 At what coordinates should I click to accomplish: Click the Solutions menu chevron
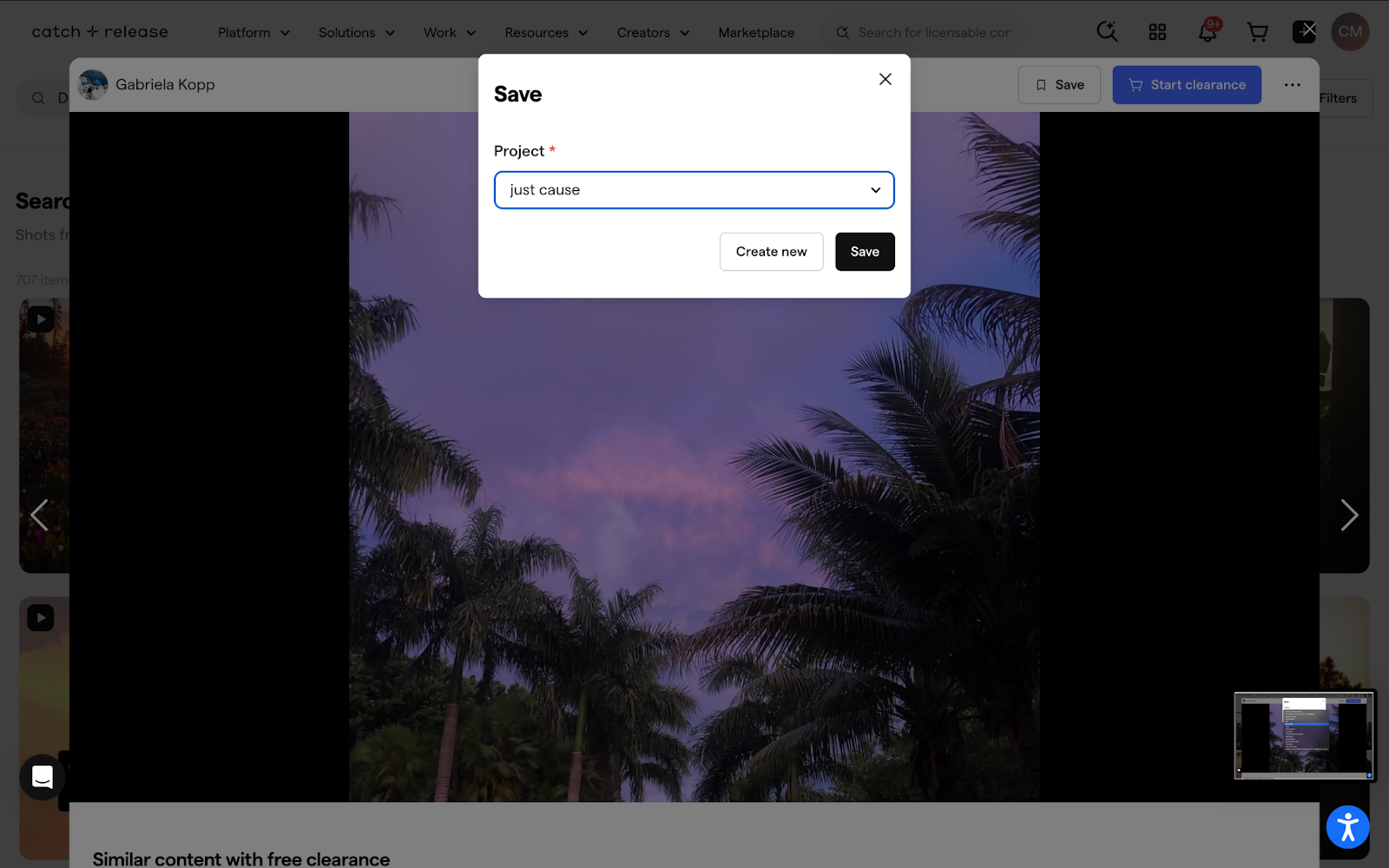[x=390, y=33]
